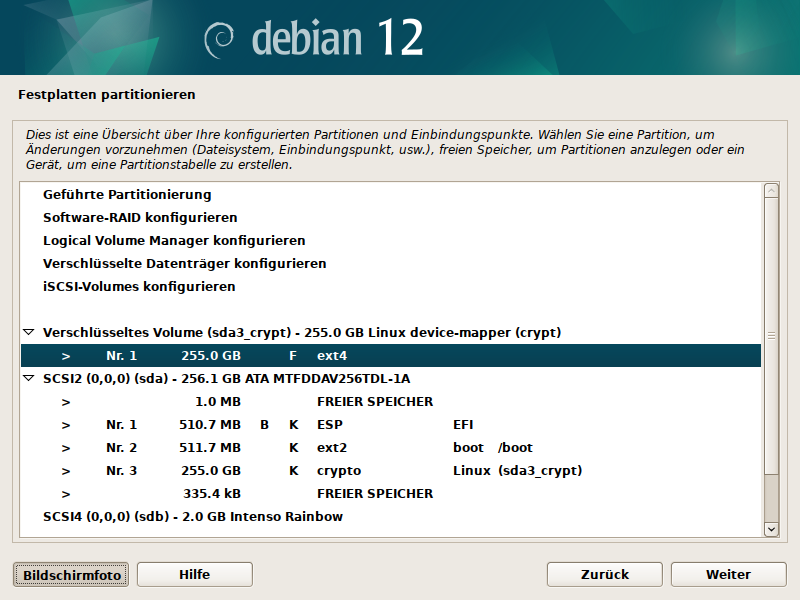Select Geführte Partitionierung option

(x=127, y=194)
